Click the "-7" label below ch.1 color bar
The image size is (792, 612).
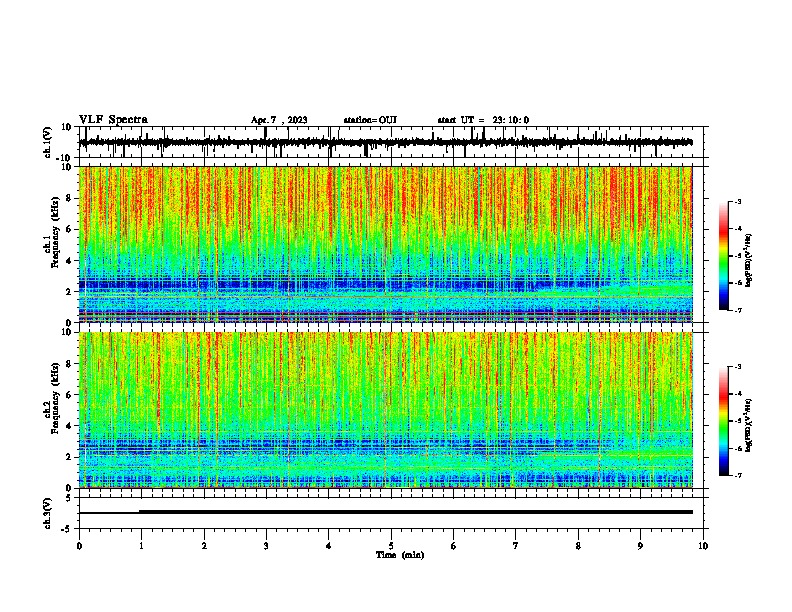(737, 310)
